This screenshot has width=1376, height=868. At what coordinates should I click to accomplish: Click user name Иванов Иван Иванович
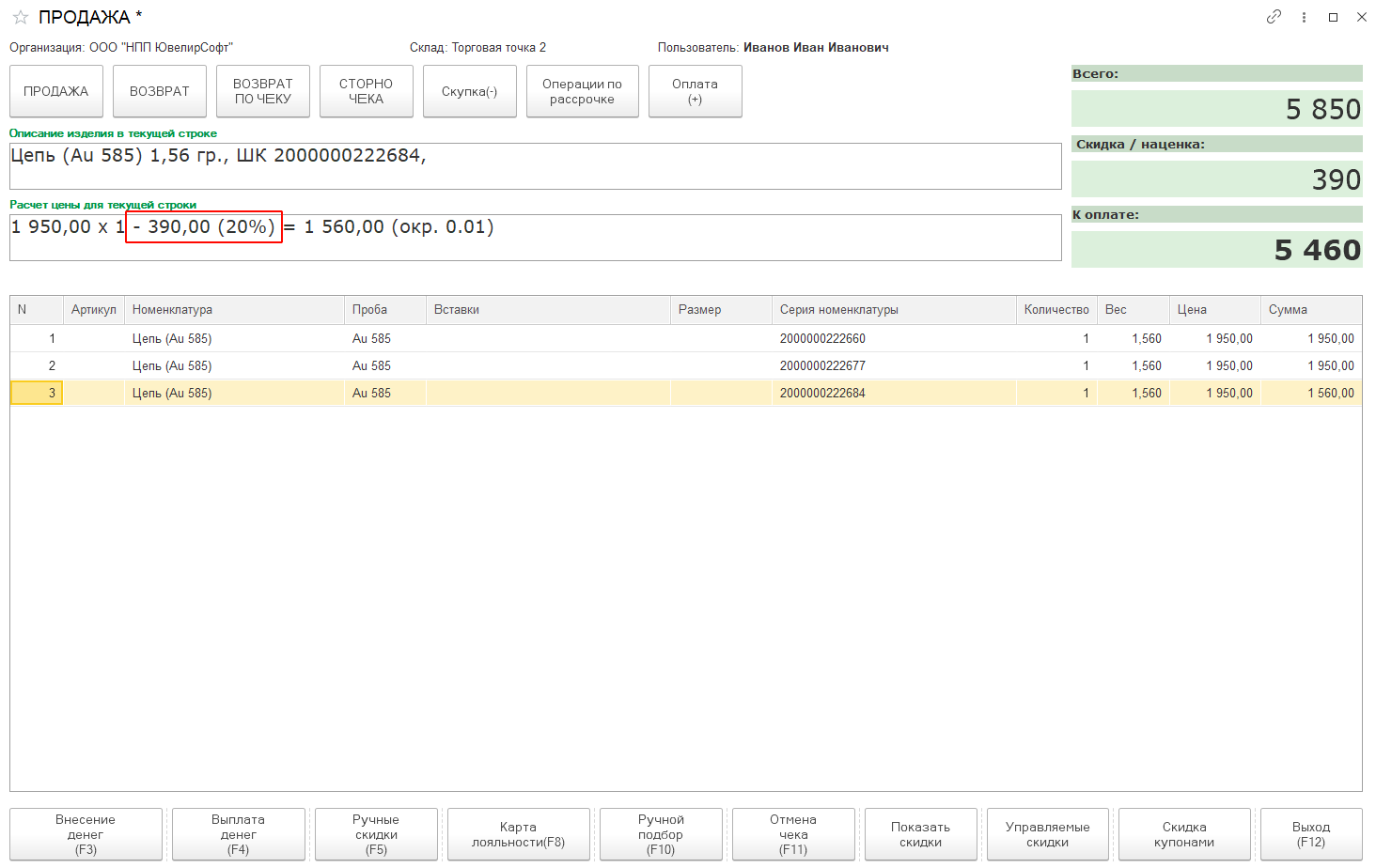[816, 48]
